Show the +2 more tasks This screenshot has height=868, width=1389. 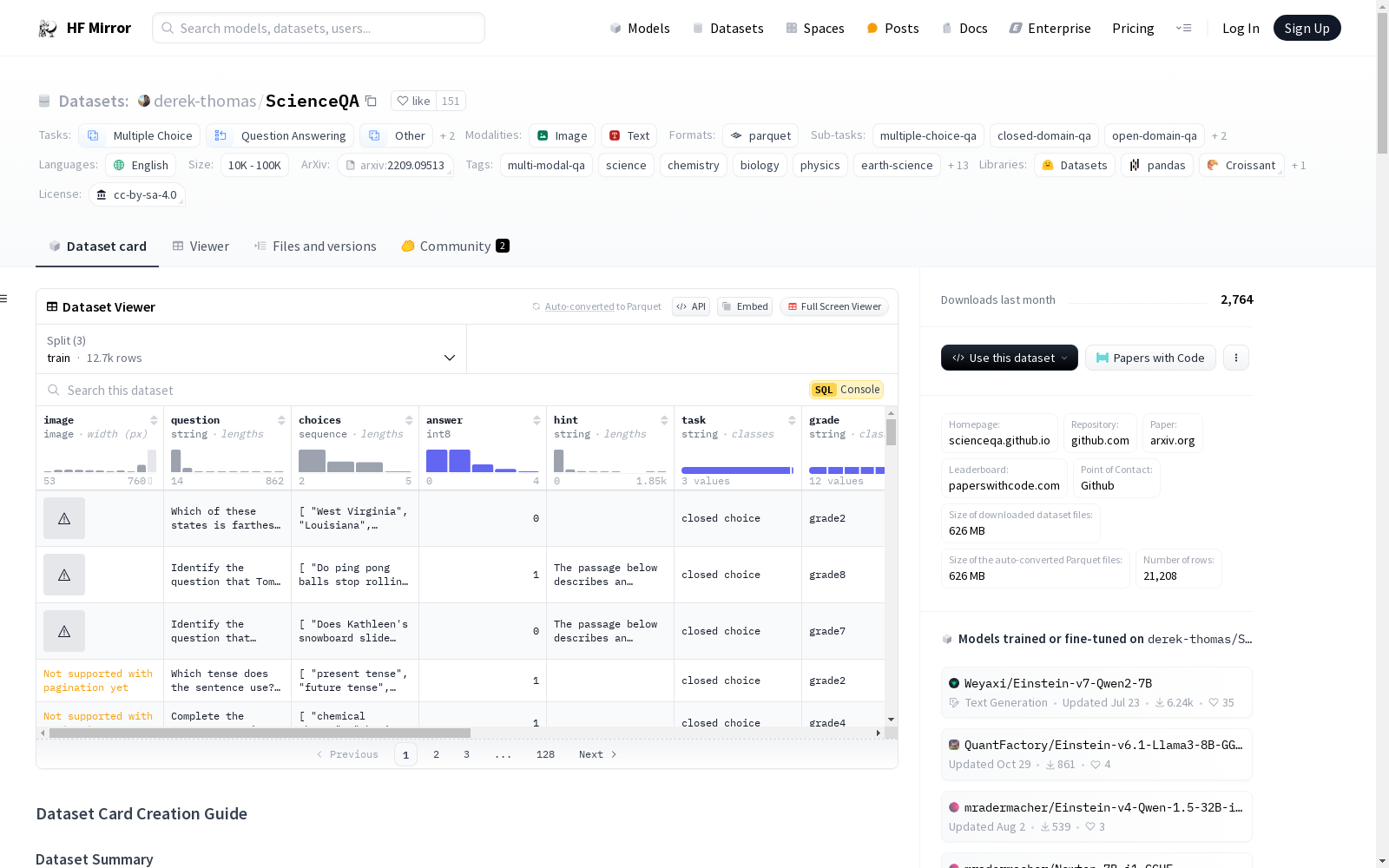447,135
